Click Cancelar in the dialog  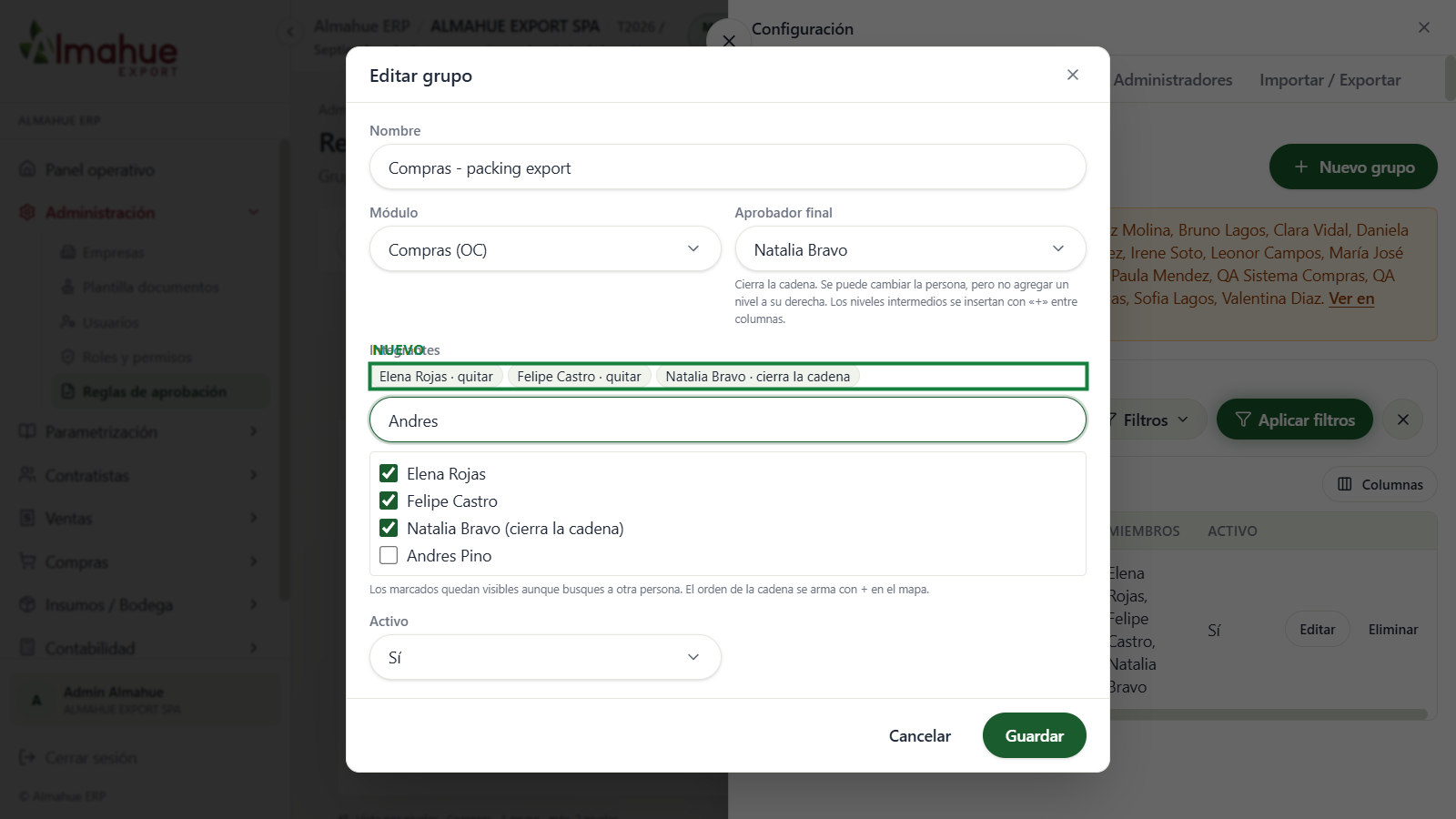click(920, 735)
